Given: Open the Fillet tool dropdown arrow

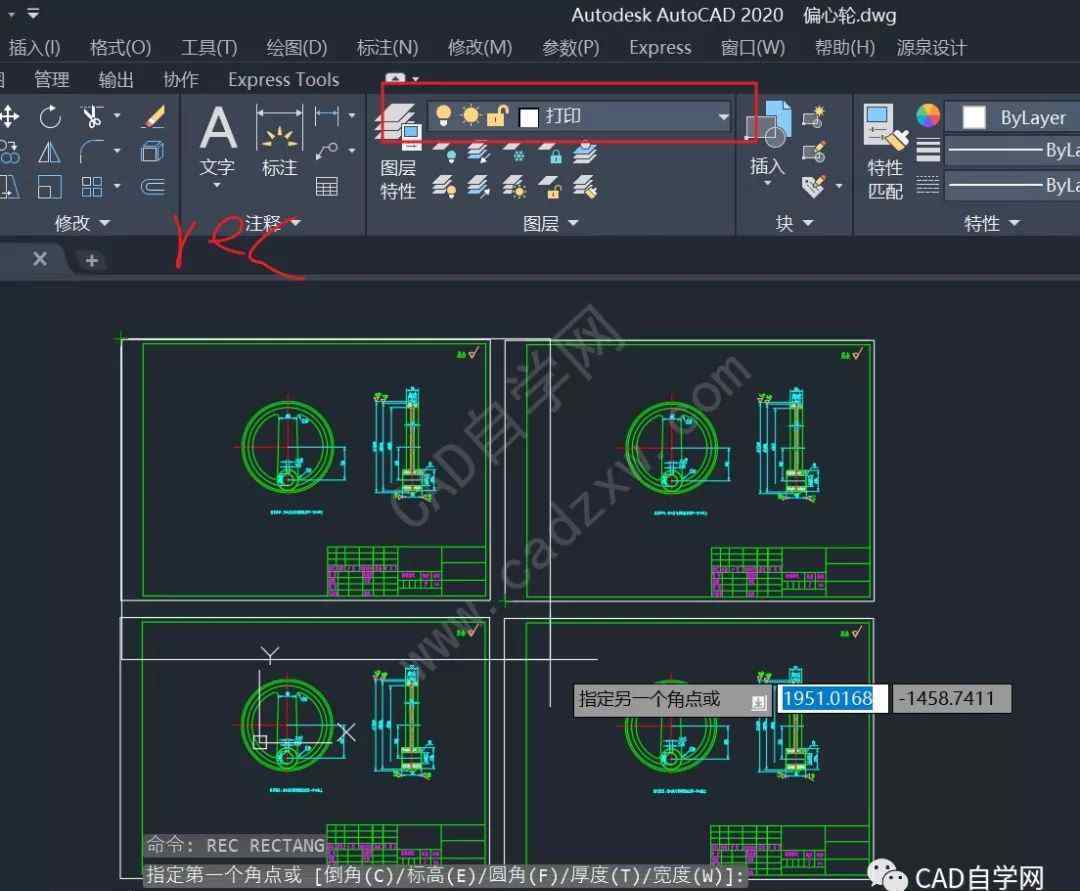Looking at the screenshot, I should [x=117, y=150].
